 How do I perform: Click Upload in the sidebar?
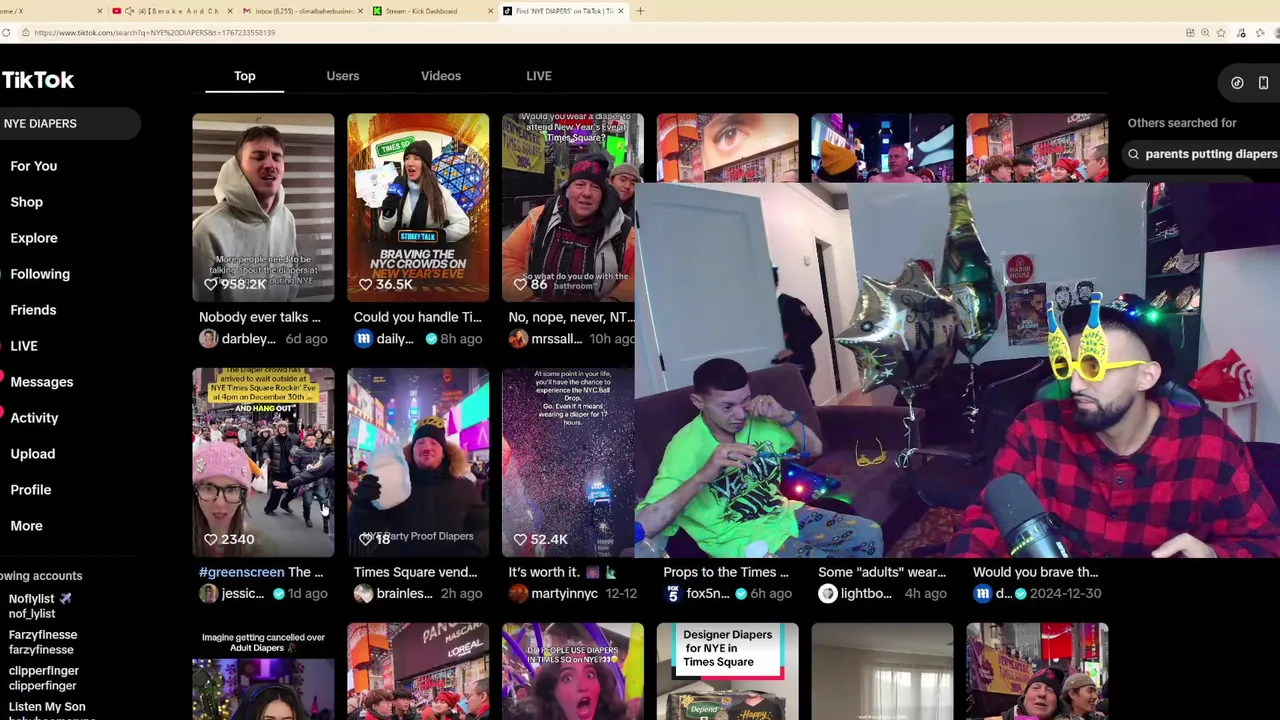33,454
